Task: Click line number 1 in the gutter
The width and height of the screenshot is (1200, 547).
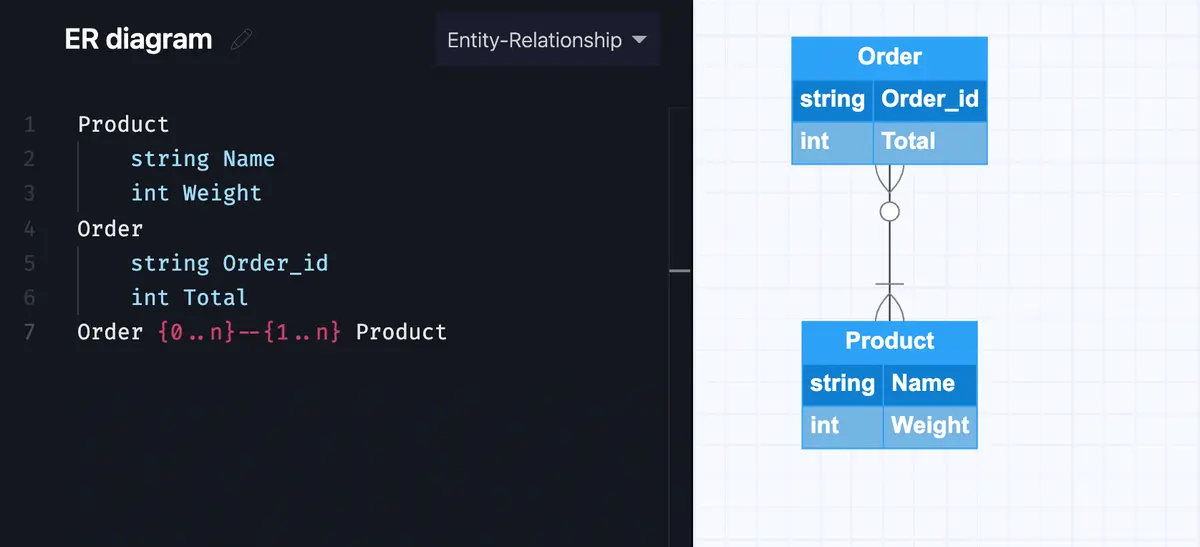Action: [x=29, y=125]
